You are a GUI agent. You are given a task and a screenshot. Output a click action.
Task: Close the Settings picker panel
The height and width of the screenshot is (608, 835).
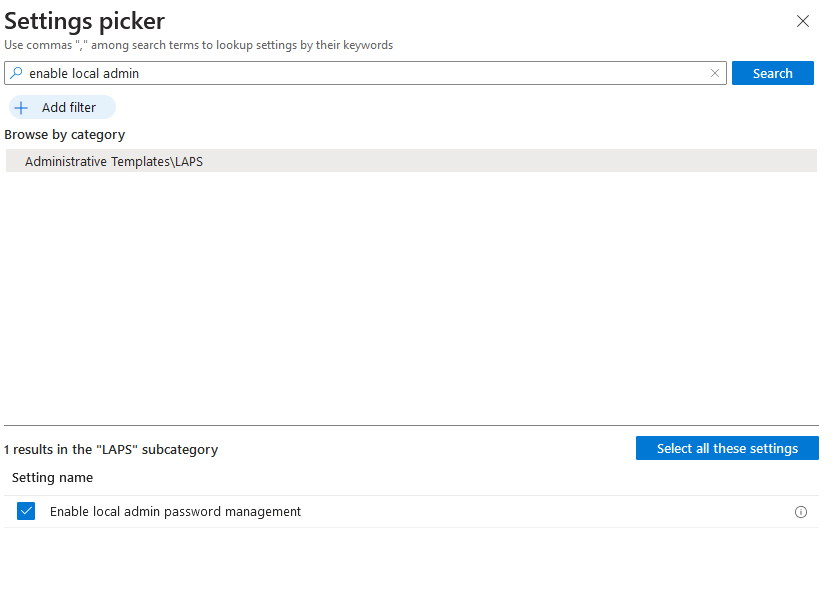coord(802,21)
